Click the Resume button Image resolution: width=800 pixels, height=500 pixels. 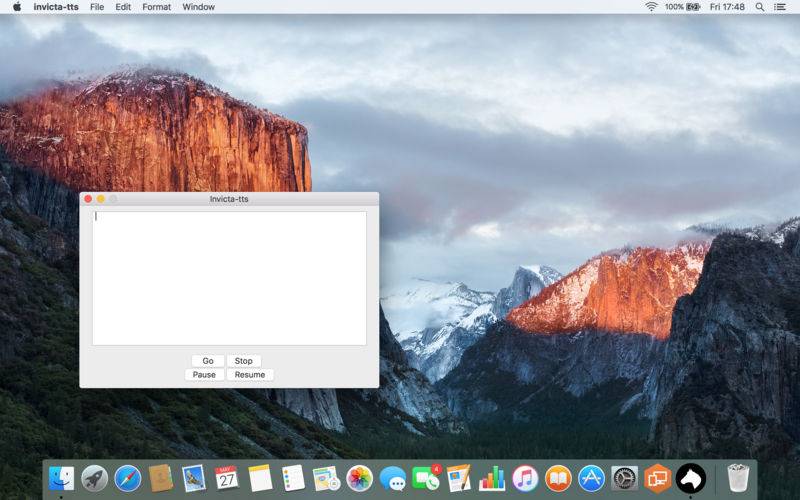(x=250, y=374)
